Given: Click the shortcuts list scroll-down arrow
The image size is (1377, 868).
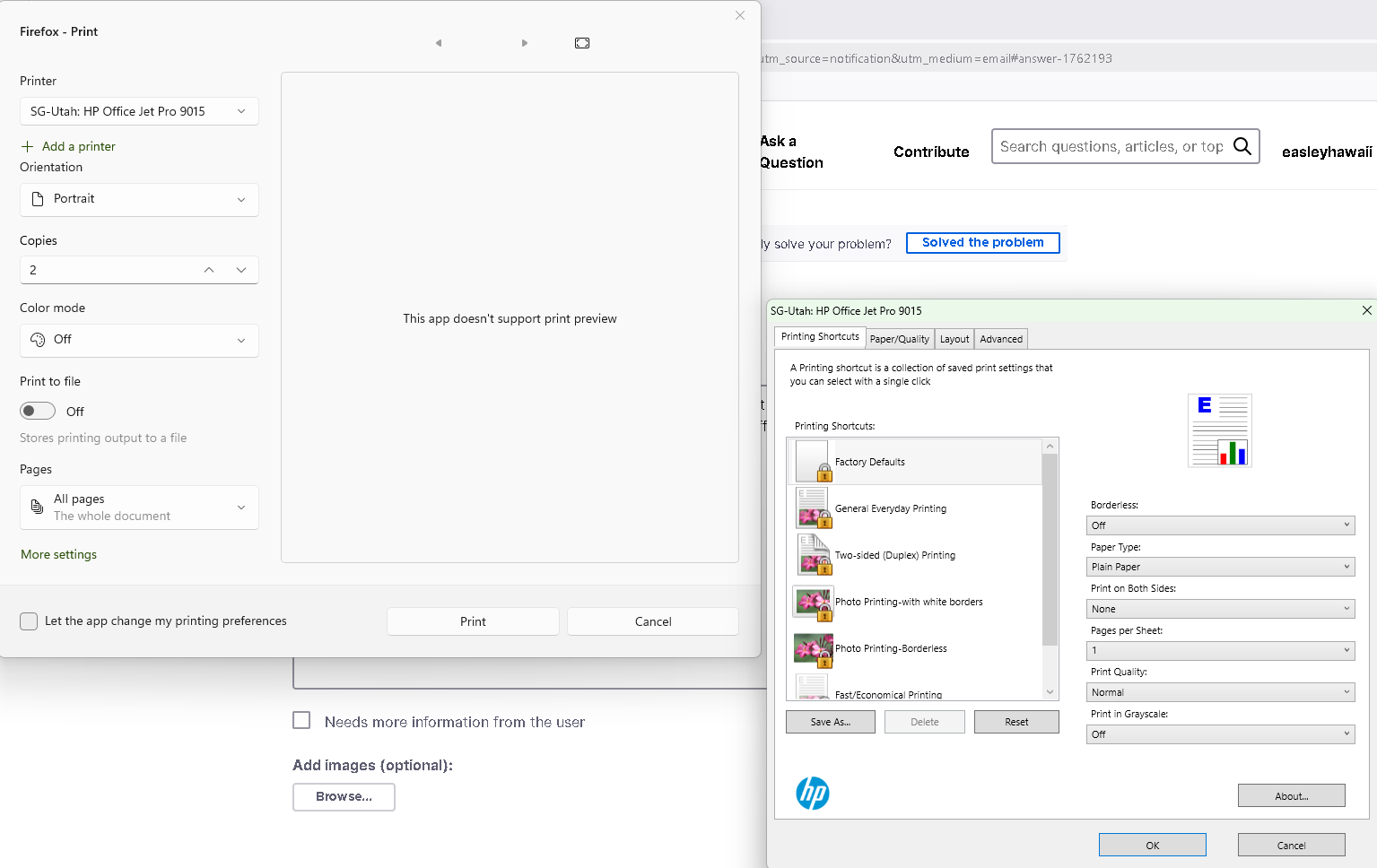Looking at the screenshot, I should tap(1050, 692).
